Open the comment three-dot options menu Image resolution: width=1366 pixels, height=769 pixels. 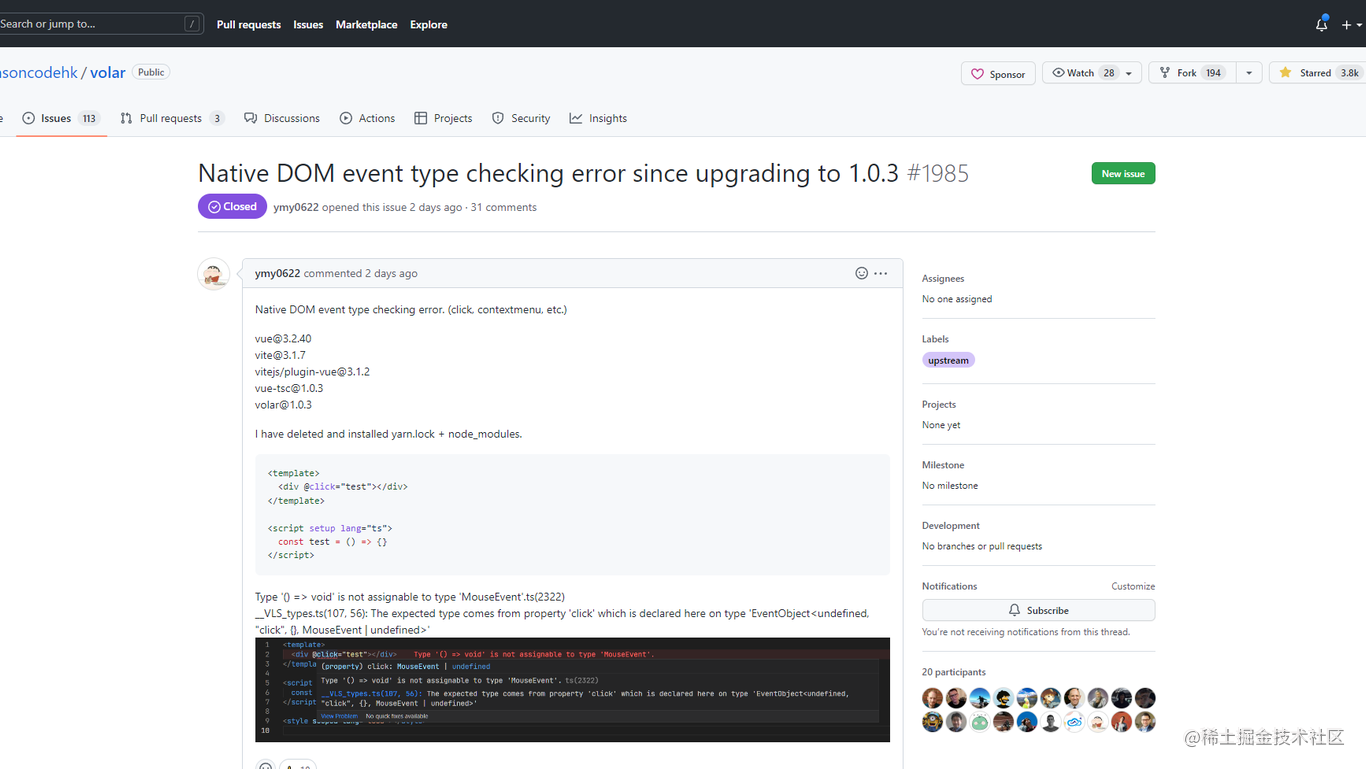tap(880, 273)
